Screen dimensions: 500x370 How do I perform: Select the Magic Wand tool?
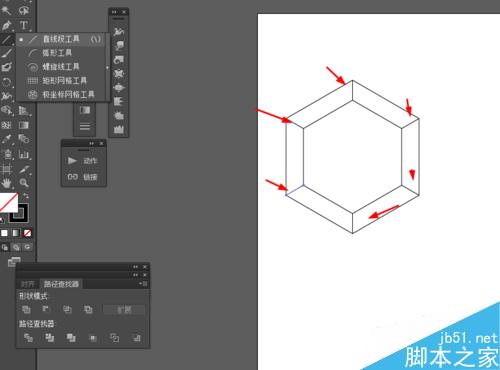point(6,10)
